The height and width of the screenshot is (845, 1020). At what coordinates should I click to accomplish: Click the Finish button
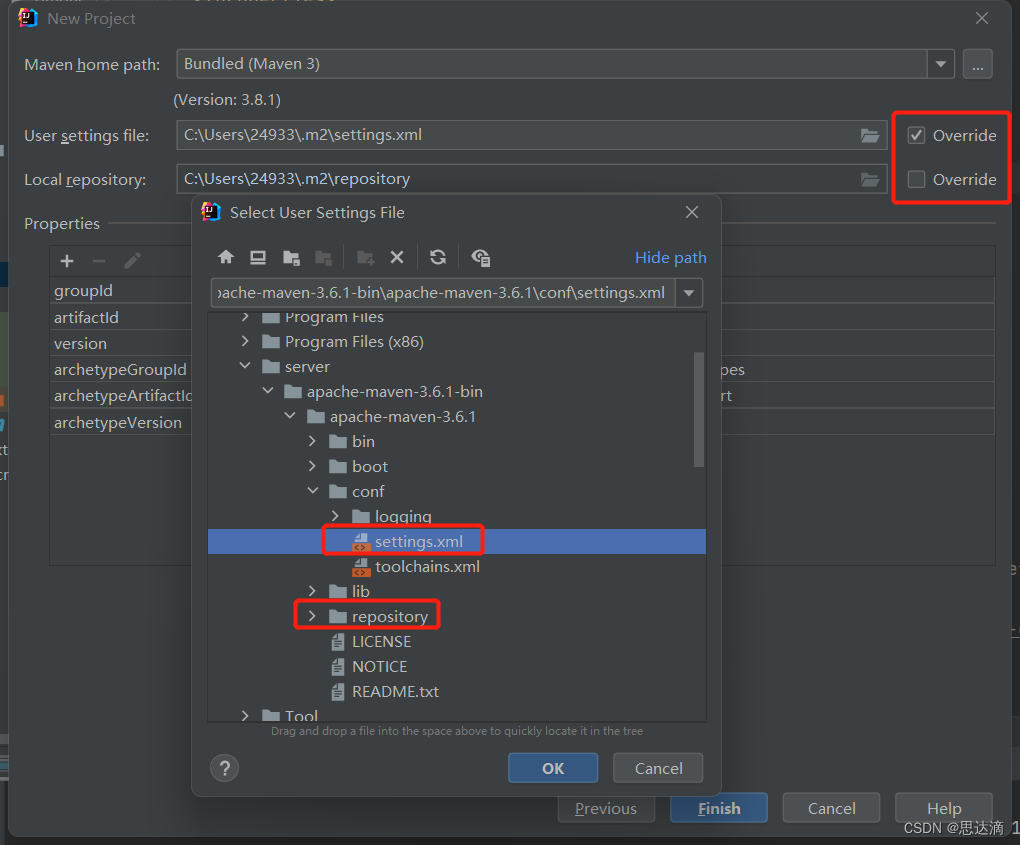[718, 808]
